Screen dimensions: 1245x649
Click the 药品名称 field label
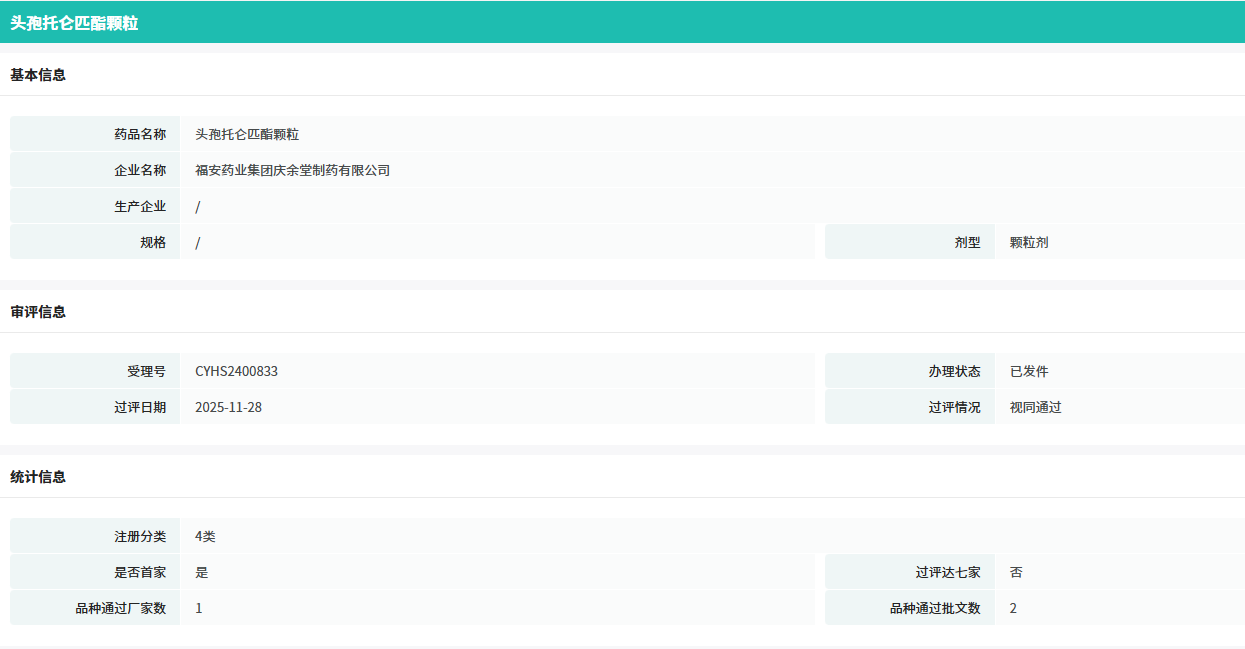140,134
